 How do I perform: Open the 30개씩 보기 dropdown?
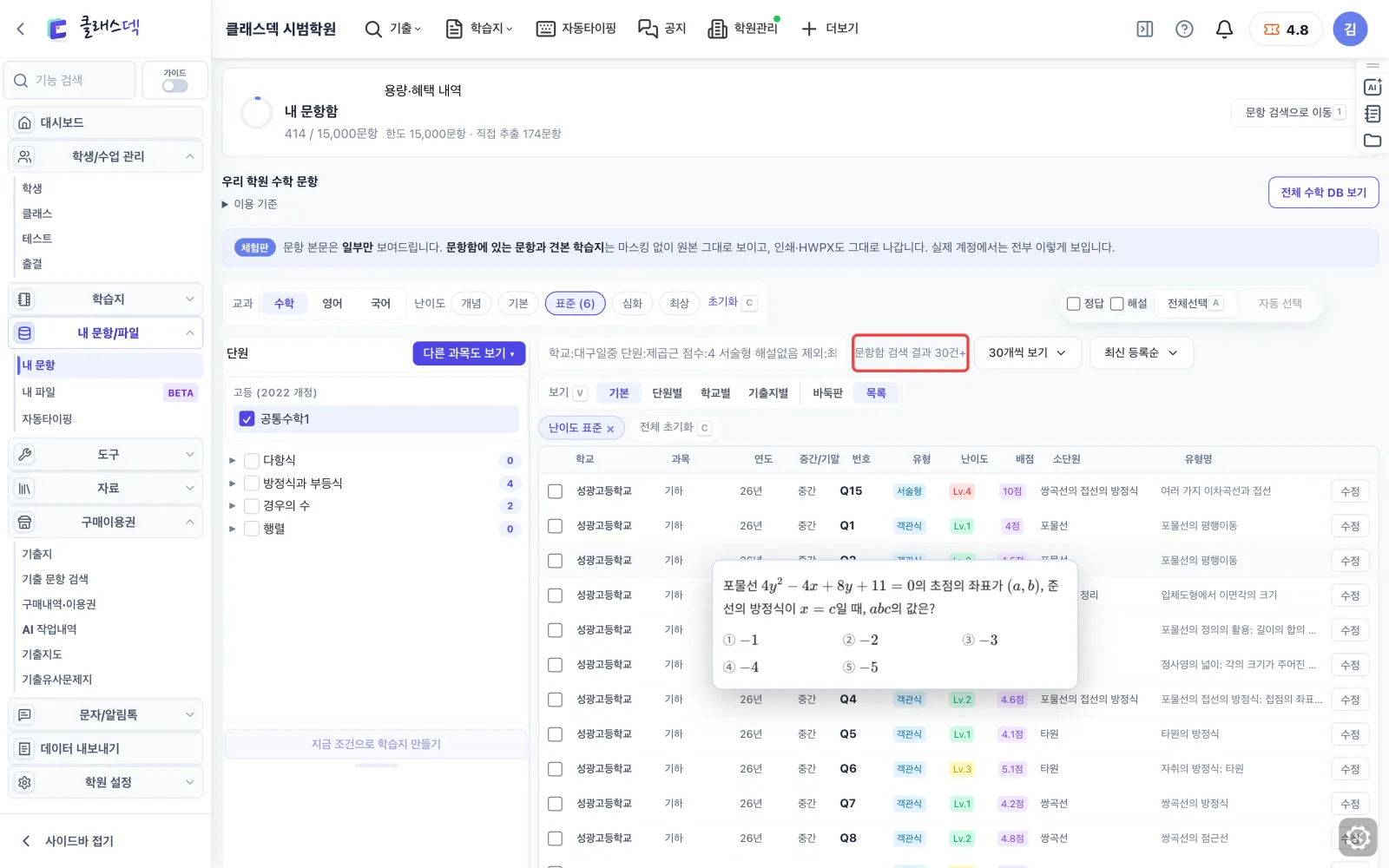click(1028, 352)
